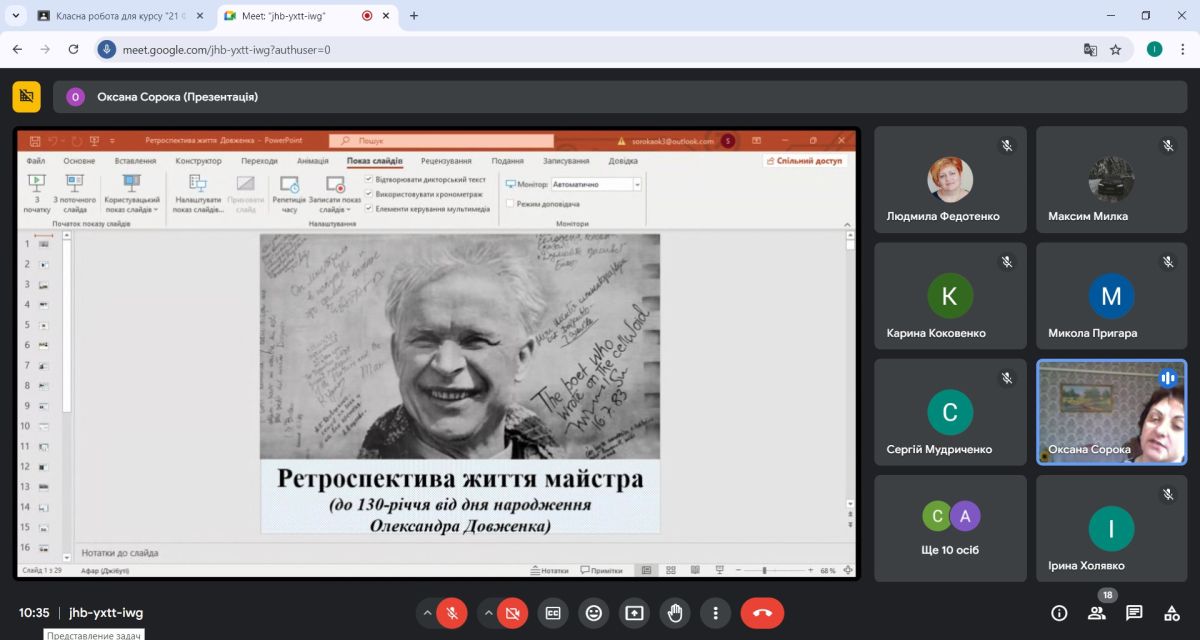Viewport: 1200px width, 640px height.
Task: Click the raise hand icon
Action: pyautogui.click(x=675, y=613)
